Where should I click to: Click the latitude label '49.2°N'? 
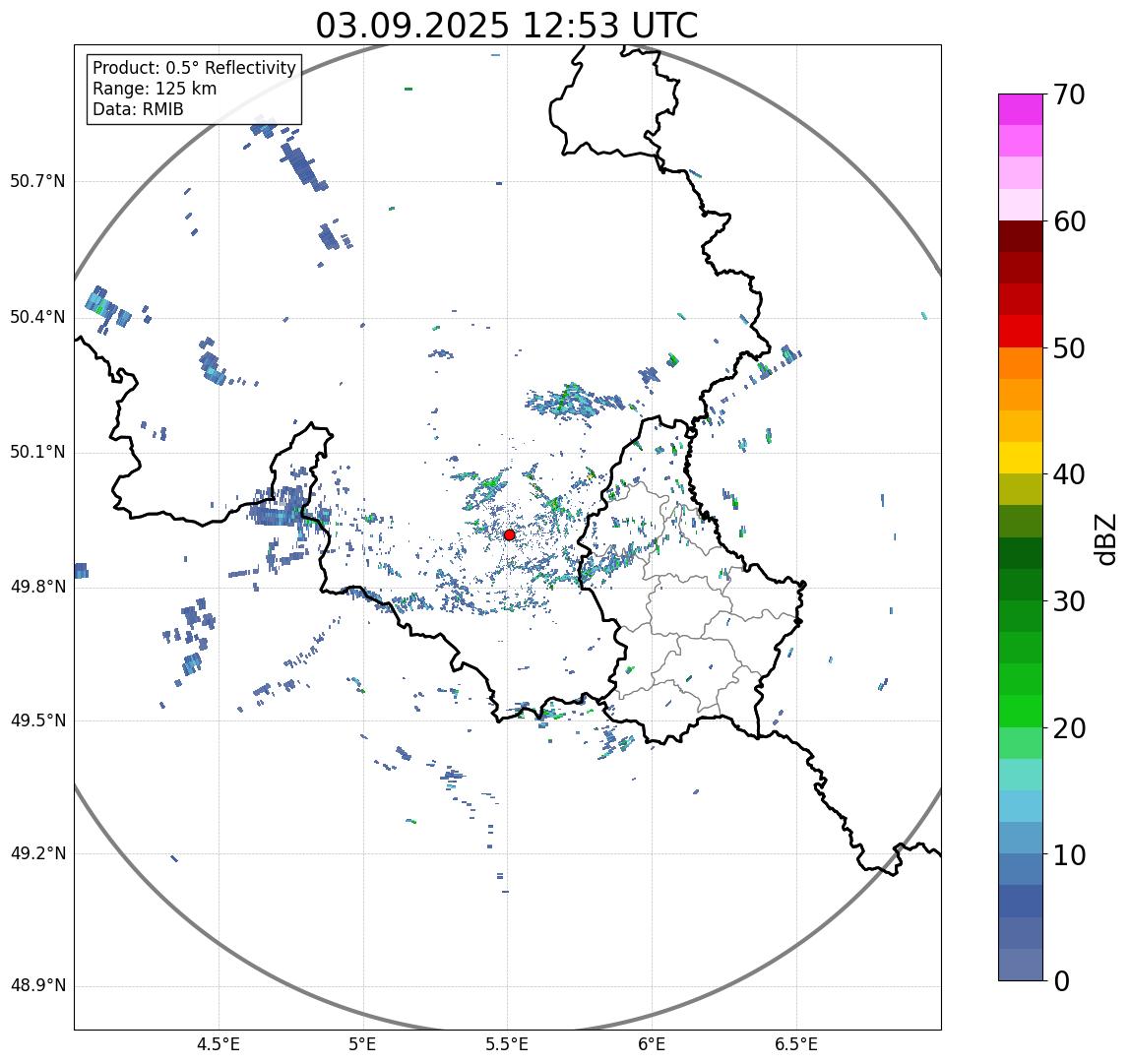(x=37, y=853)
